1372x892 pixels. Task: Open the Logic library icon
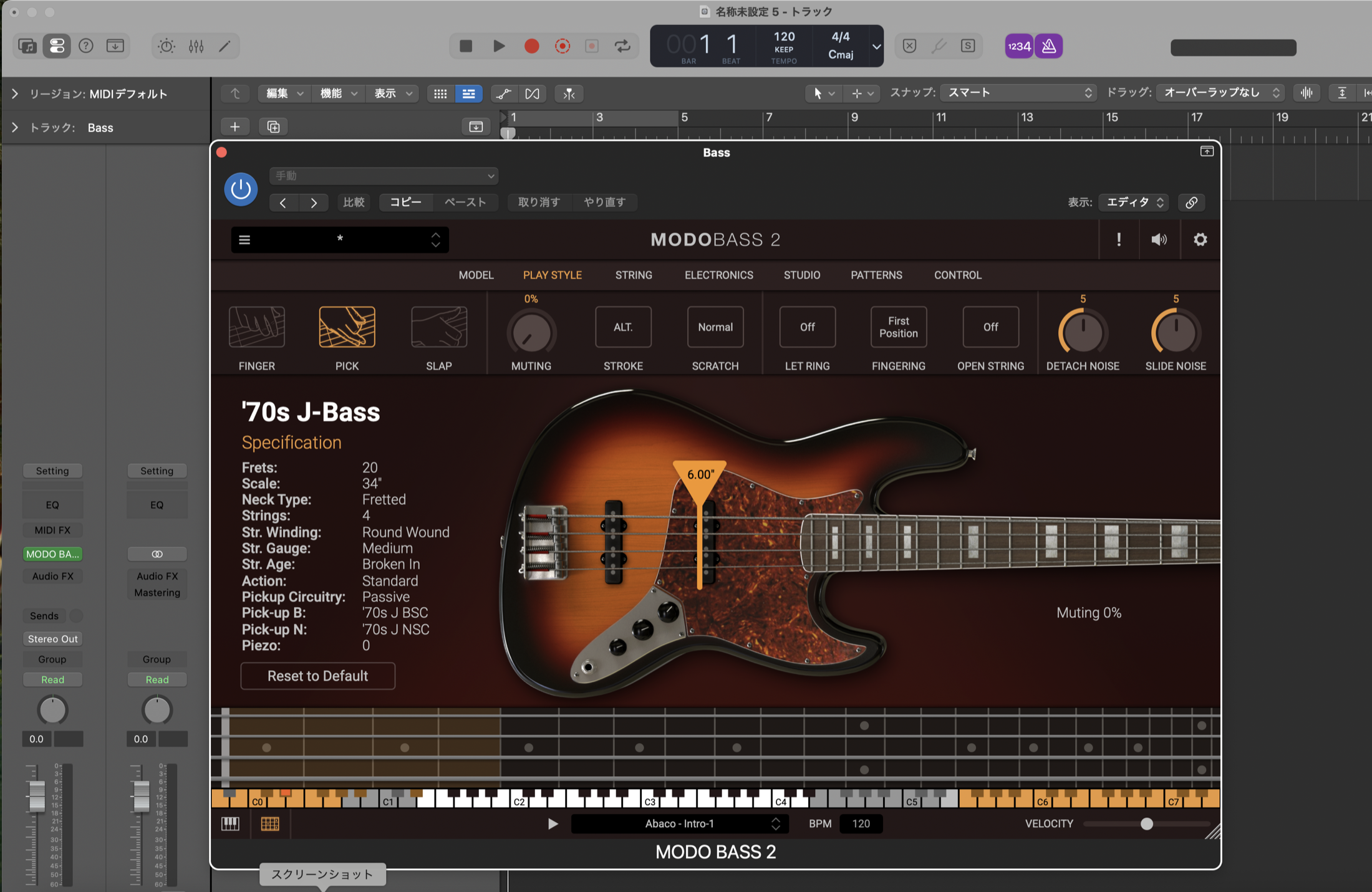click(x=27, y=46)
